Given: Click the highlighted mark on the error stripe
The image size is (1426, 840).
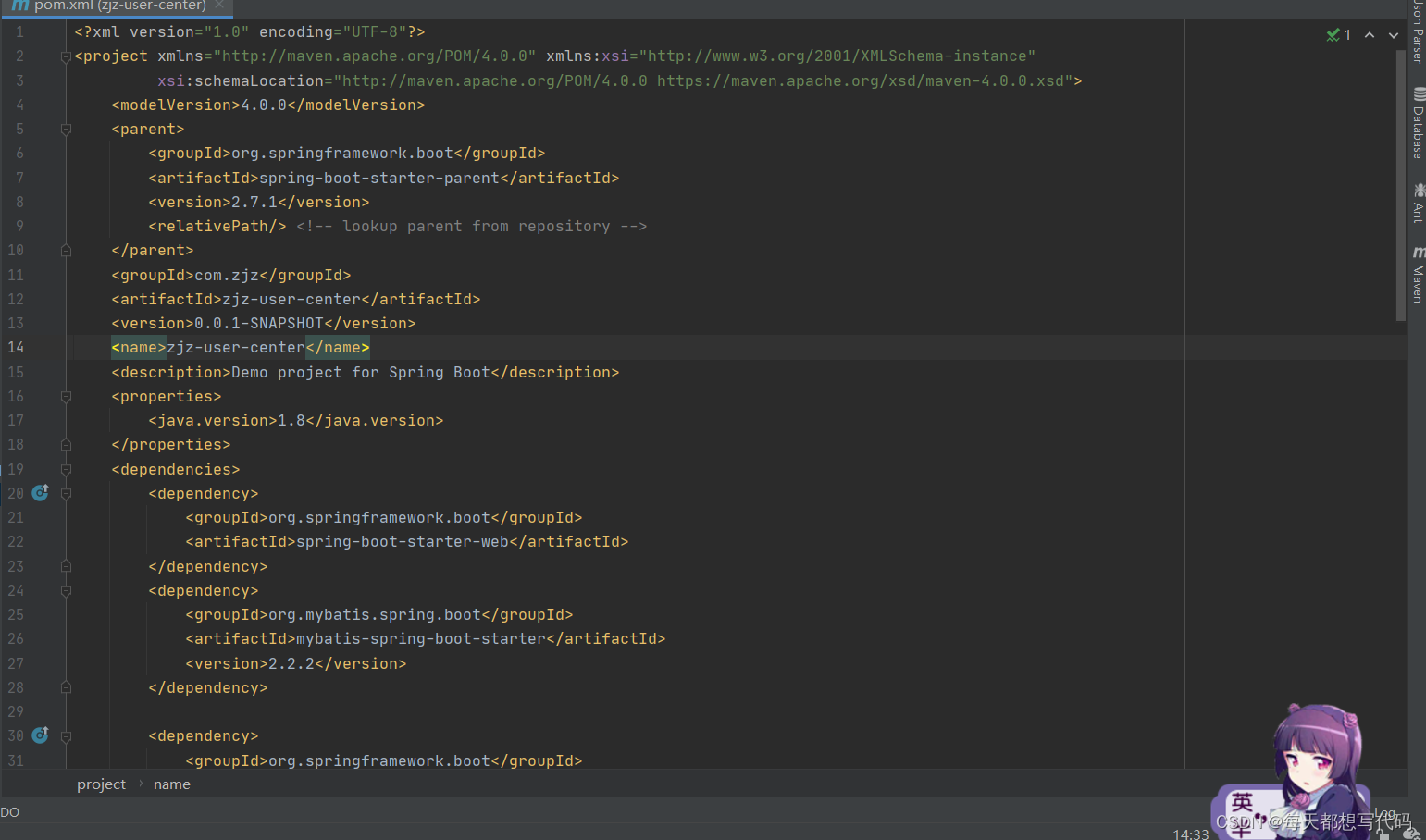Looking at the screenshot, I should coord(1400,347).
